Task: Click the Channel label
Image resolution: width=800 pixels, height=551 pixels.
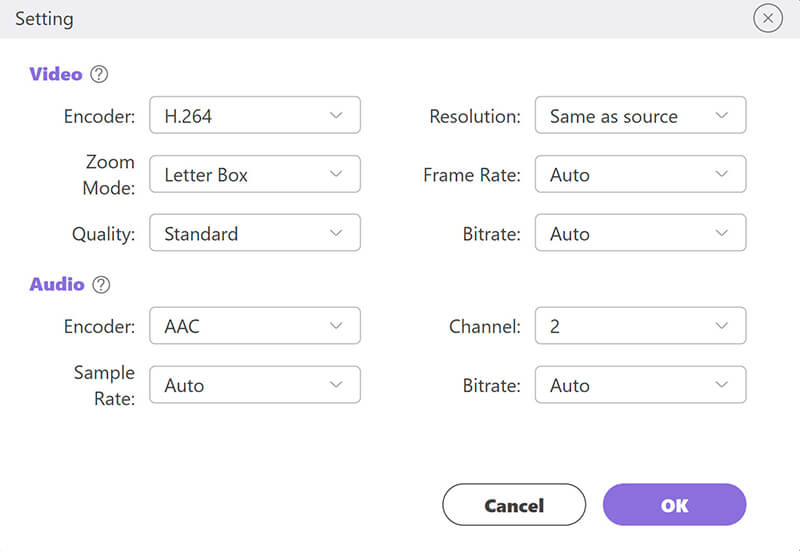Action: pos(485,327)
